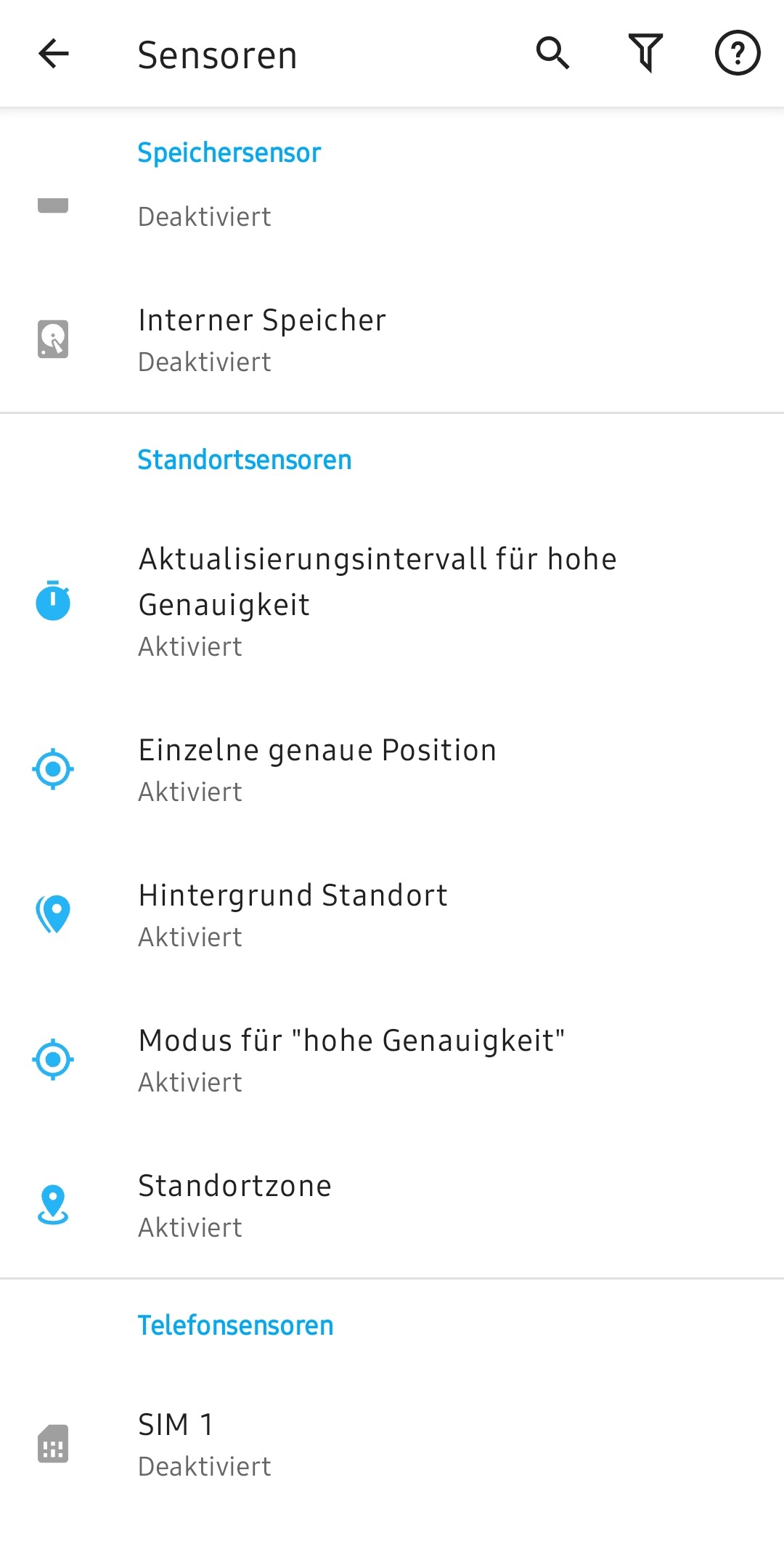Select Modus für "hohe Genauigkeit" sensor
Viewport: 784px width, 1549px height.
click(x=392, y=1060)
